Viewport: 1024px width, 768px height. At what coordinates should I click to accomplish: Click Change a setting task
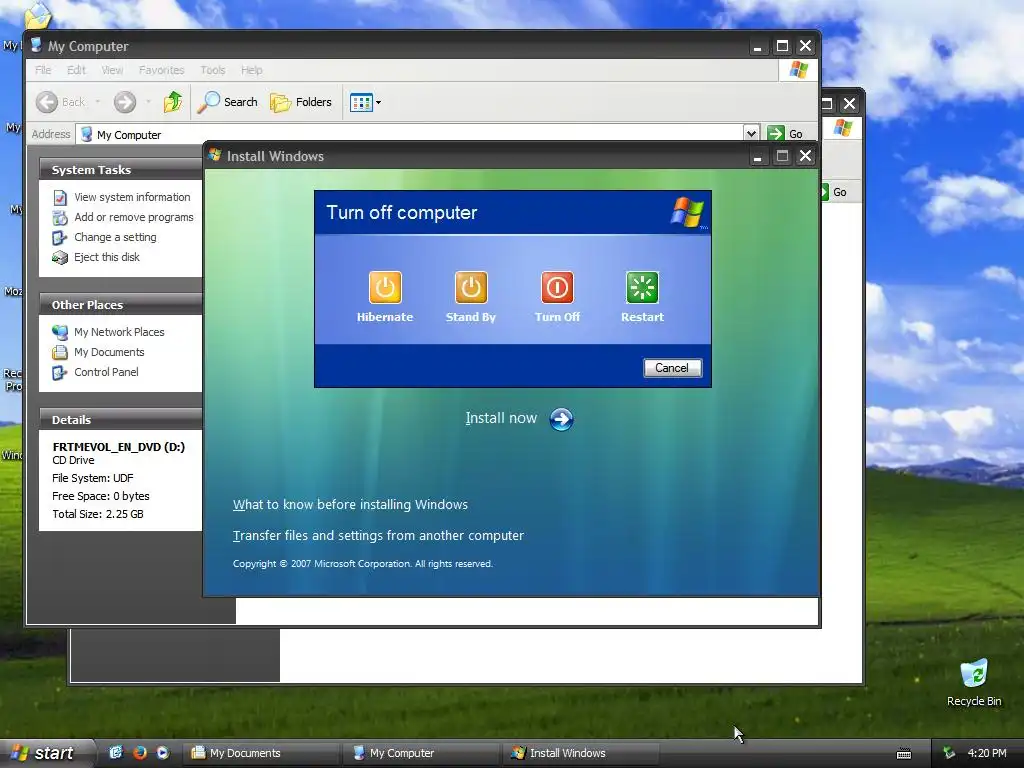115,237
